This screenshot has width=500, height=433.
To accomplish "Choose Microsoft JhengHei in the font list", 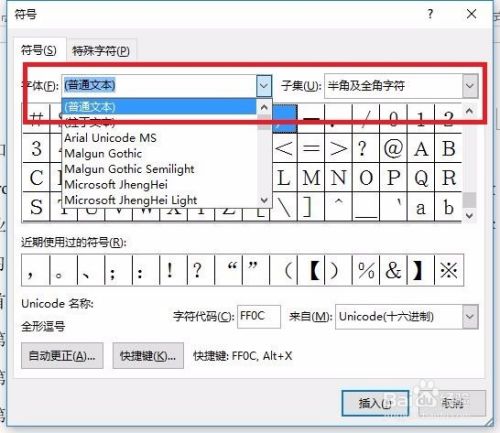I will pyautogui.click(x=159, y=184).
